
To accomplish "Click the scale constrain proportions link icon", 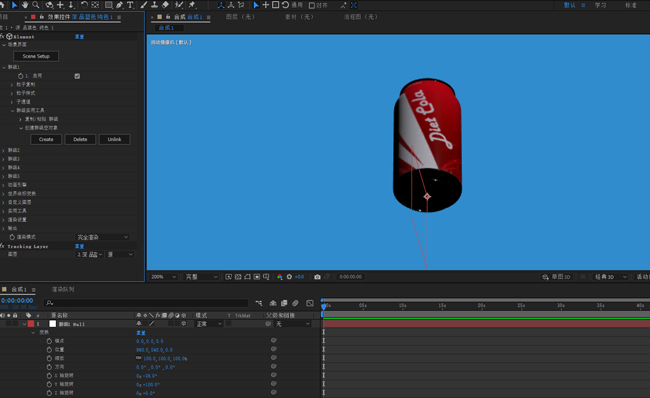I will [x=138, y=358].
